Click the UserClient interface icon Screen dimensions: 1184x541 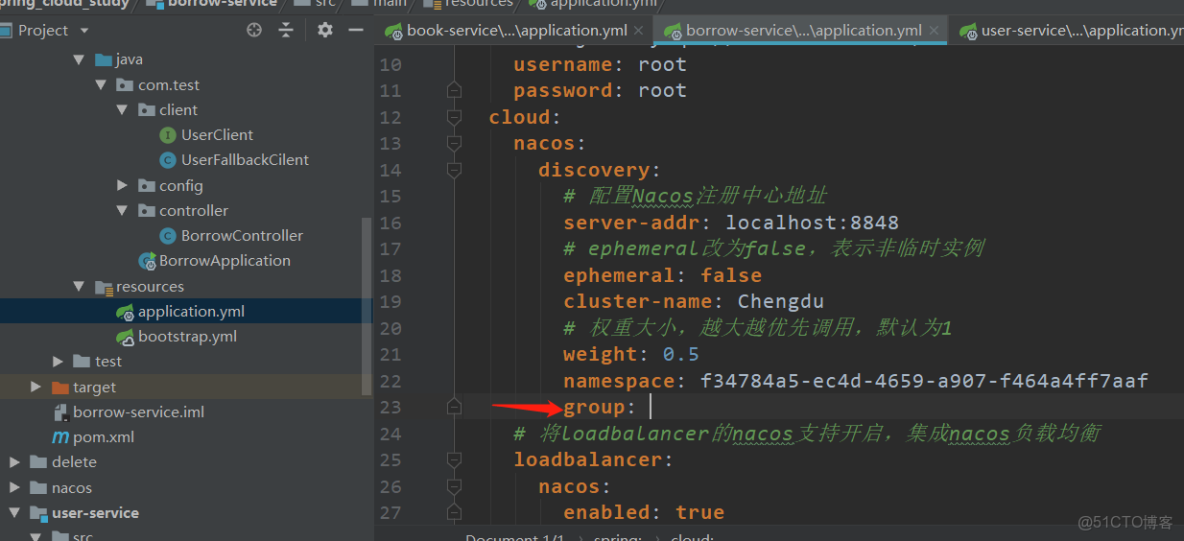click(x=168, y=135)
